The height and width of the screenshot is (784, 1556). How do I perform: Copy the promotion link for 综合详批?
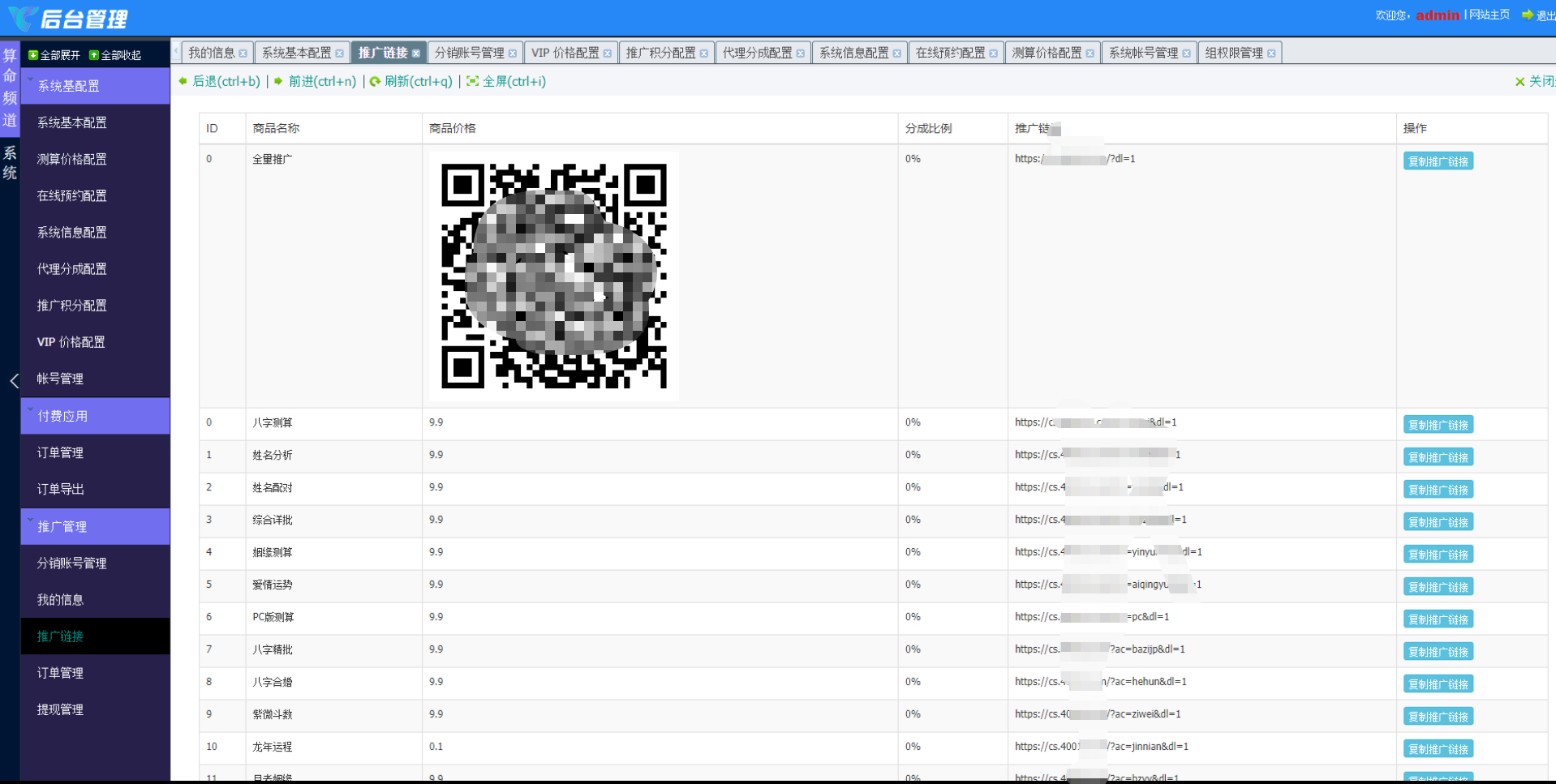click(x=1438, y=522)
